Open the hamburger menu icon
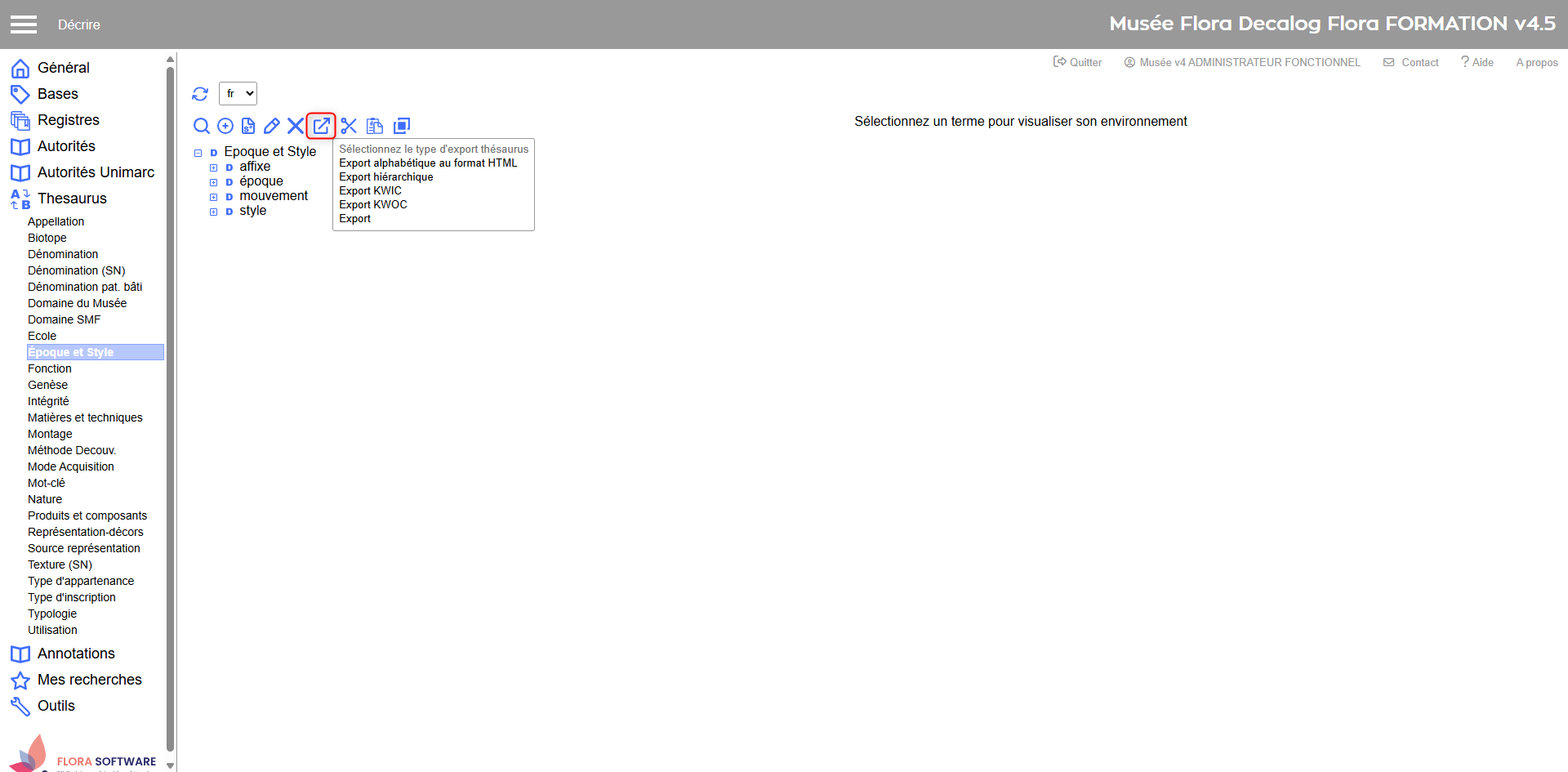The height and width of the screenshot is (772, 1568). (x=24, y=25)
